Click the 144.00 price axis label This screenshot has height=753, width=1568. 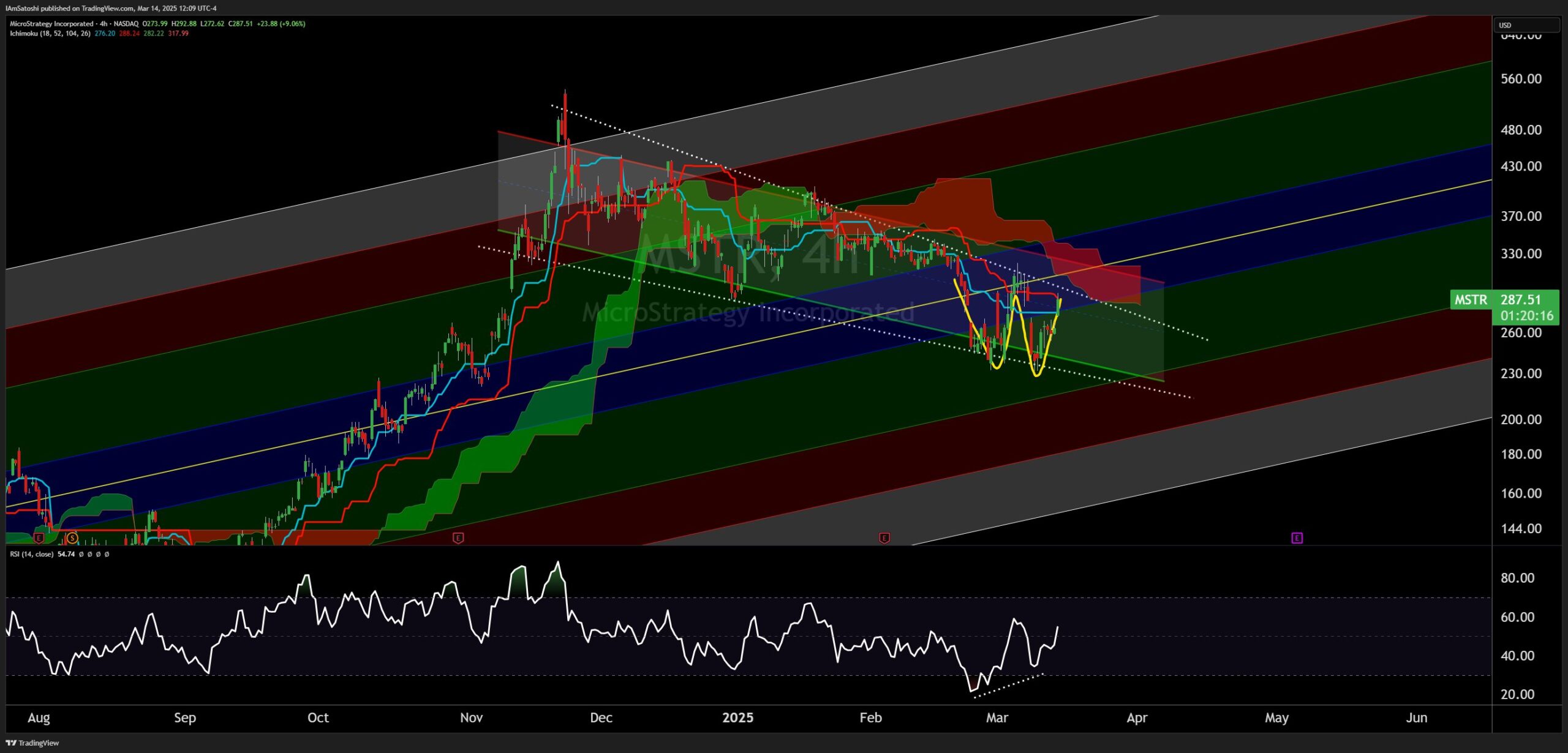1521,528
